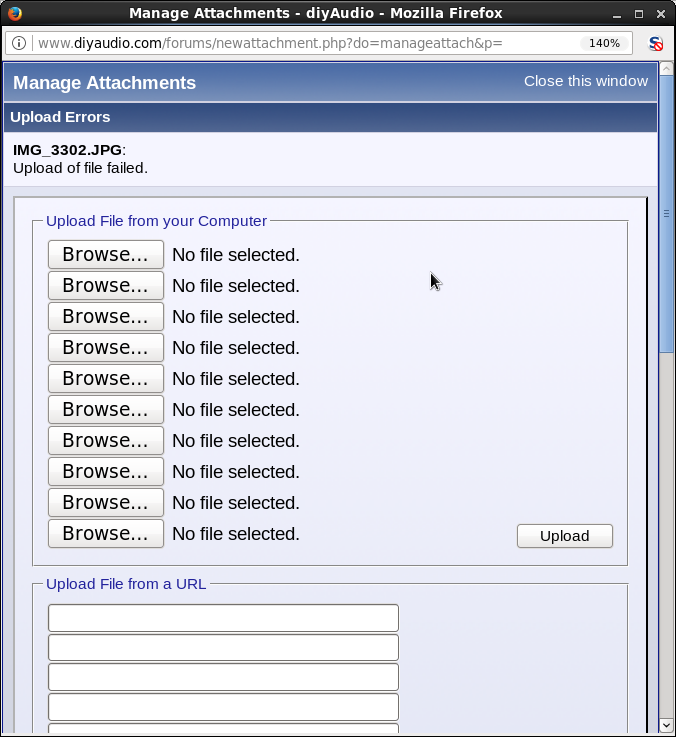Click the Close this window link

586,81
